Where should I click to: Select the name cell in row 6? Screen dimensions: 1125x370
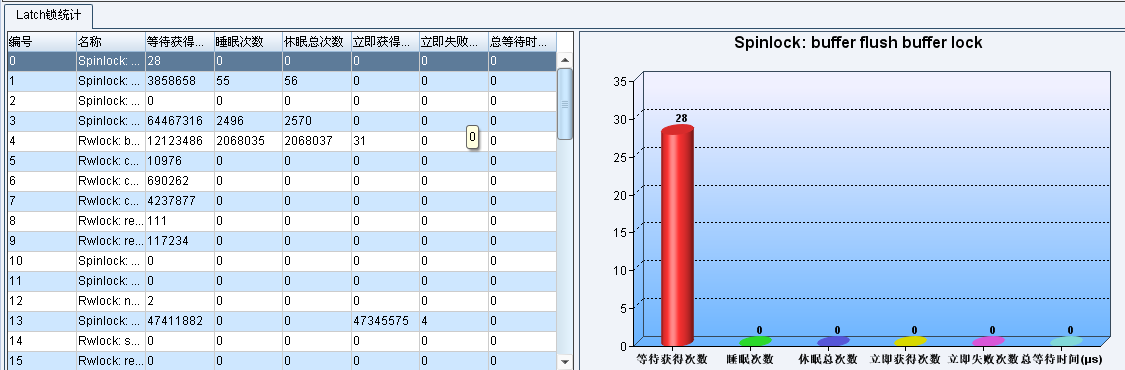point(110,181)
